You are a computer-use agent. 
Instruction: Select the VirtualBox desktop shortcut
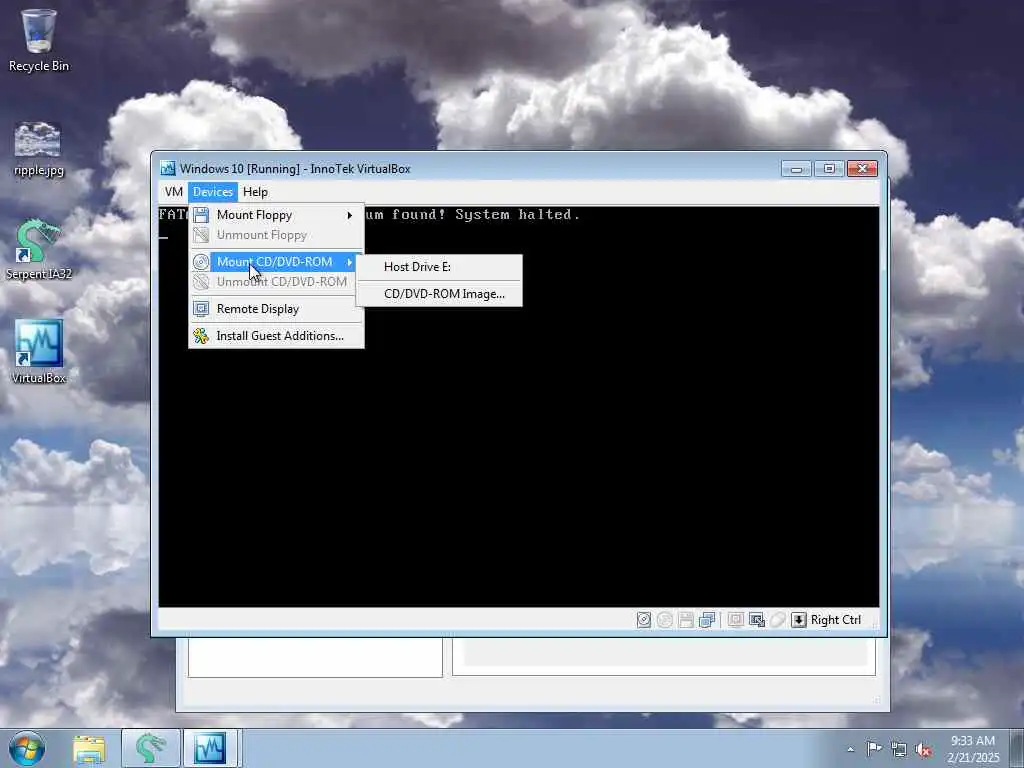pos(39,352)
